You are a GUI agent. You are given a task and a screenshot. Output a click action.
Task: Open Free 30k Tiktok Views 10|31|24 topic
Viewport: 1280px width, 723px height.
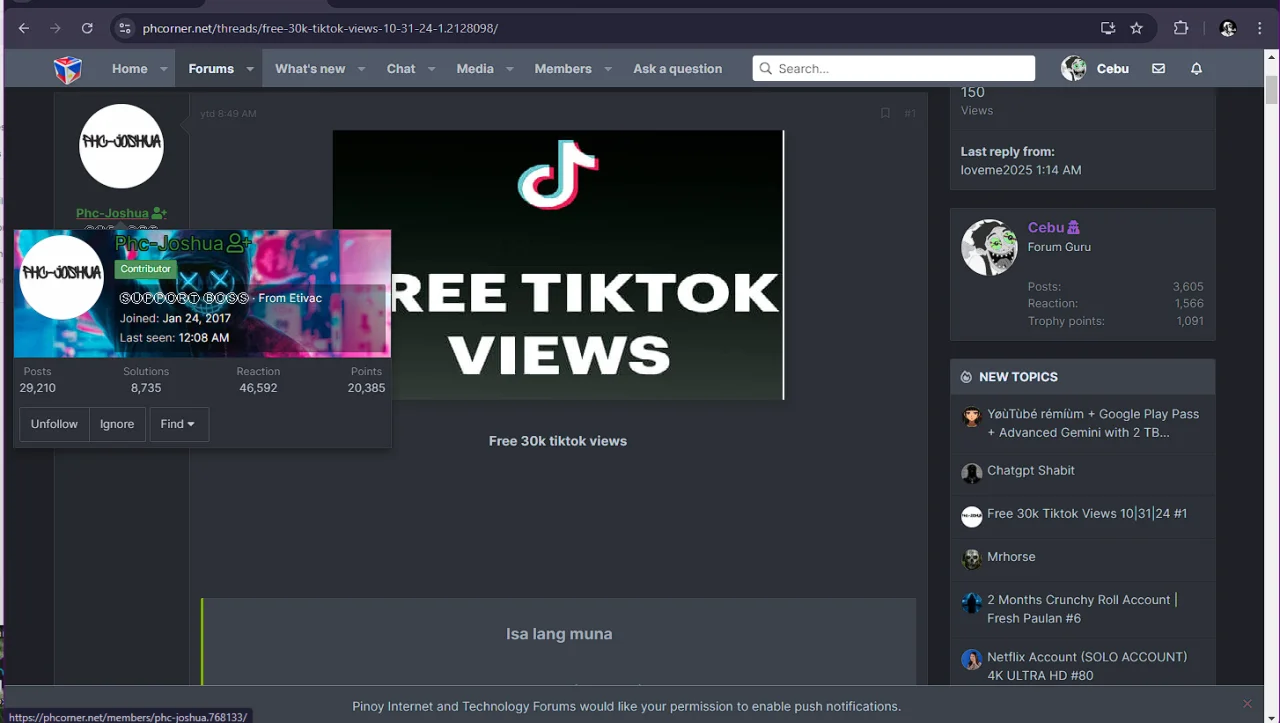pos(1087,513)
